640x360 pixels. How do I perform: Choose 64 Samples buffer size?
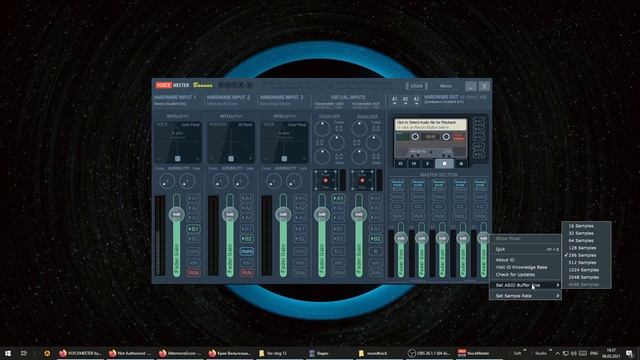pyautogui.click(x=586, y=240)
